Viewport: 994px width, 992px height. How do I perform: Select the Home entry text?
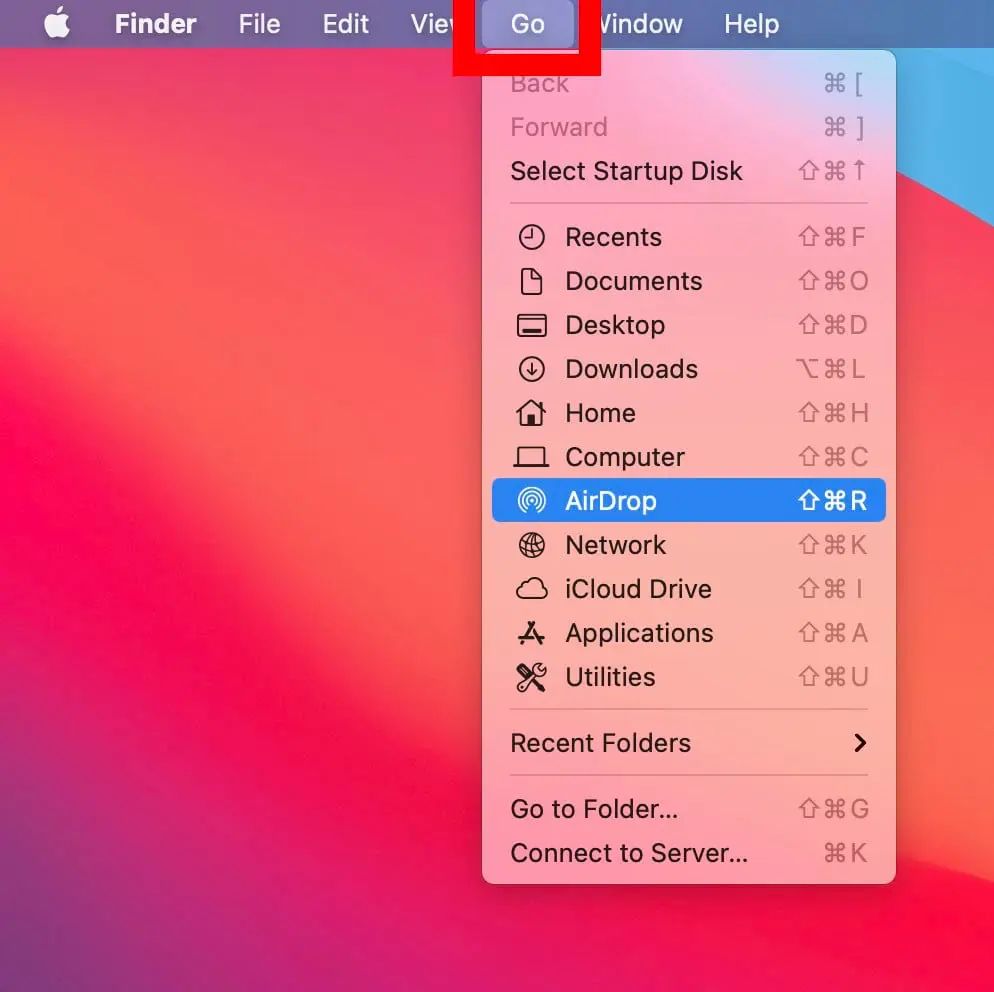tap(600, 413)
